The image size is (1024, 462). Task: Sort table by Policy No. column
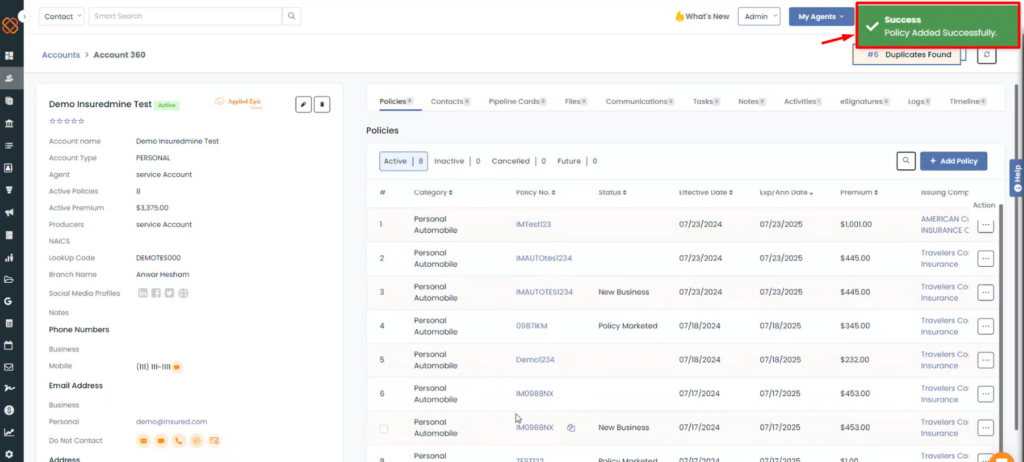(x=536, y=193)
